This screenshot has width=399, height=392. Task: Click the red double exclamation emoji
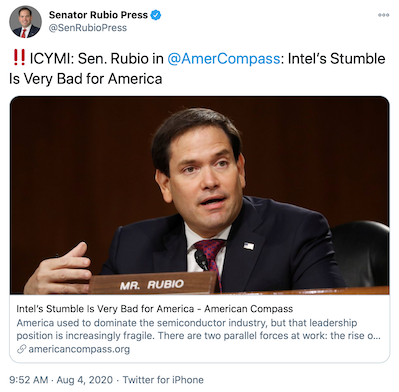[19, 57]
